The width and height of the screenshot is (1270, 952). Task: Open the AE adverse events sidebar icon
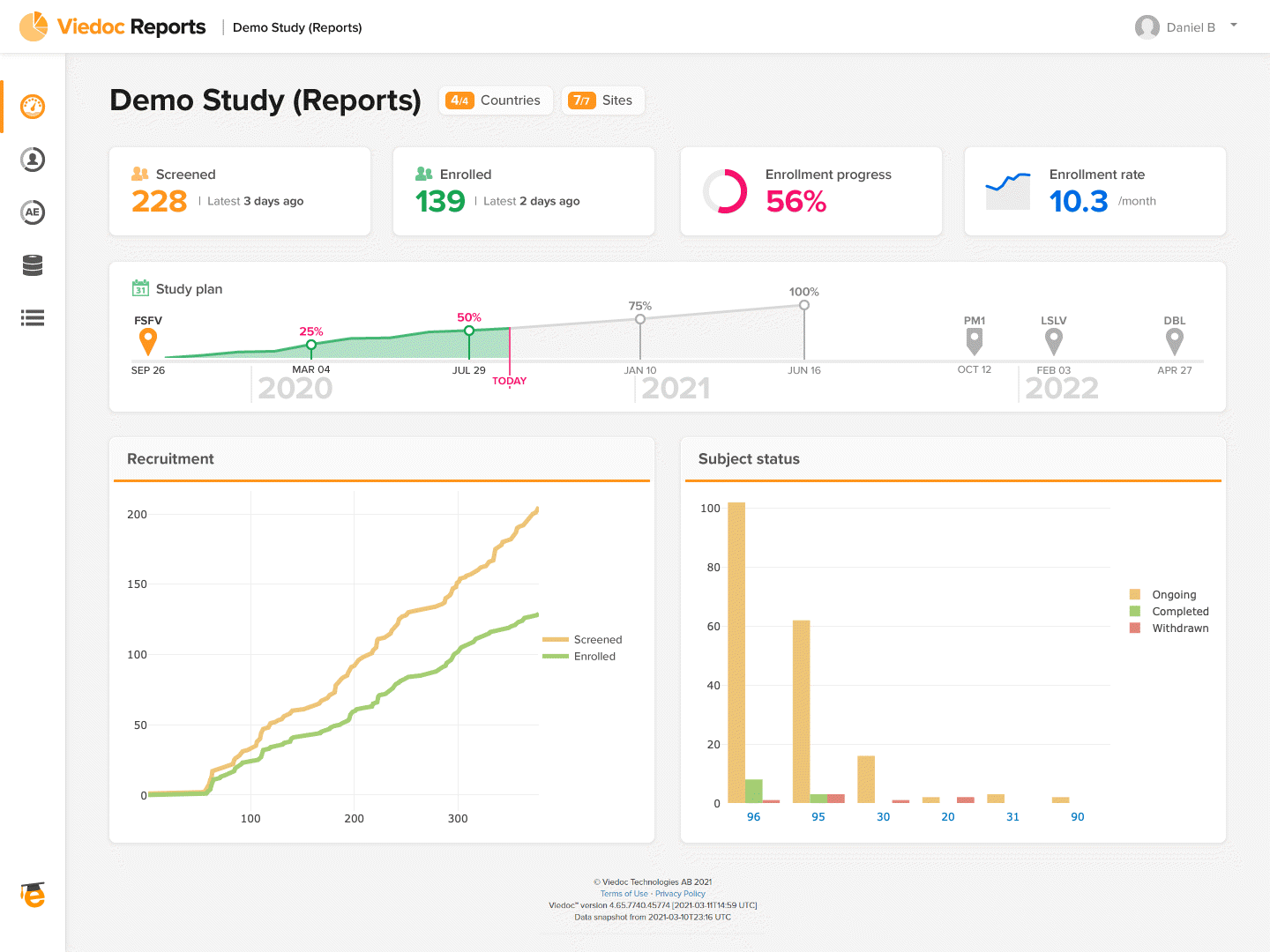point(33,212)
